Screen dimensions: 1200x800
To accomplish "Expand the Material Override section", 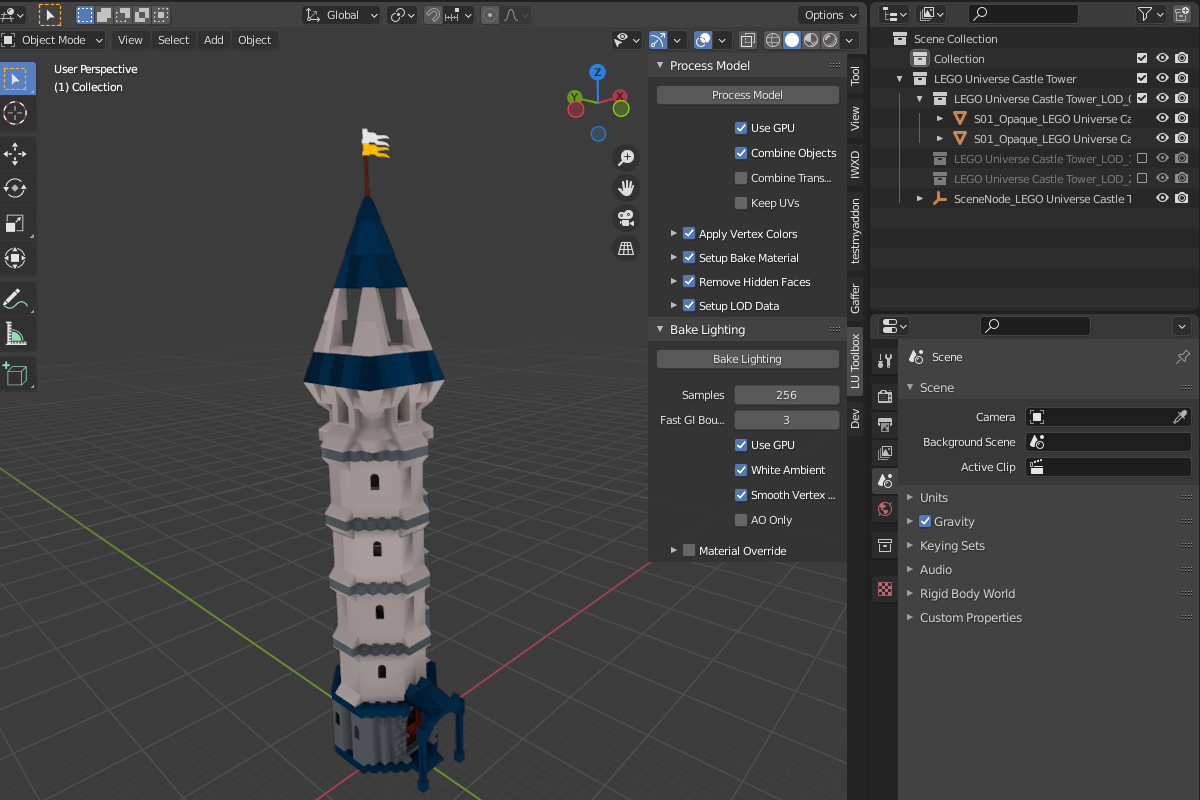I will [674, 551].
